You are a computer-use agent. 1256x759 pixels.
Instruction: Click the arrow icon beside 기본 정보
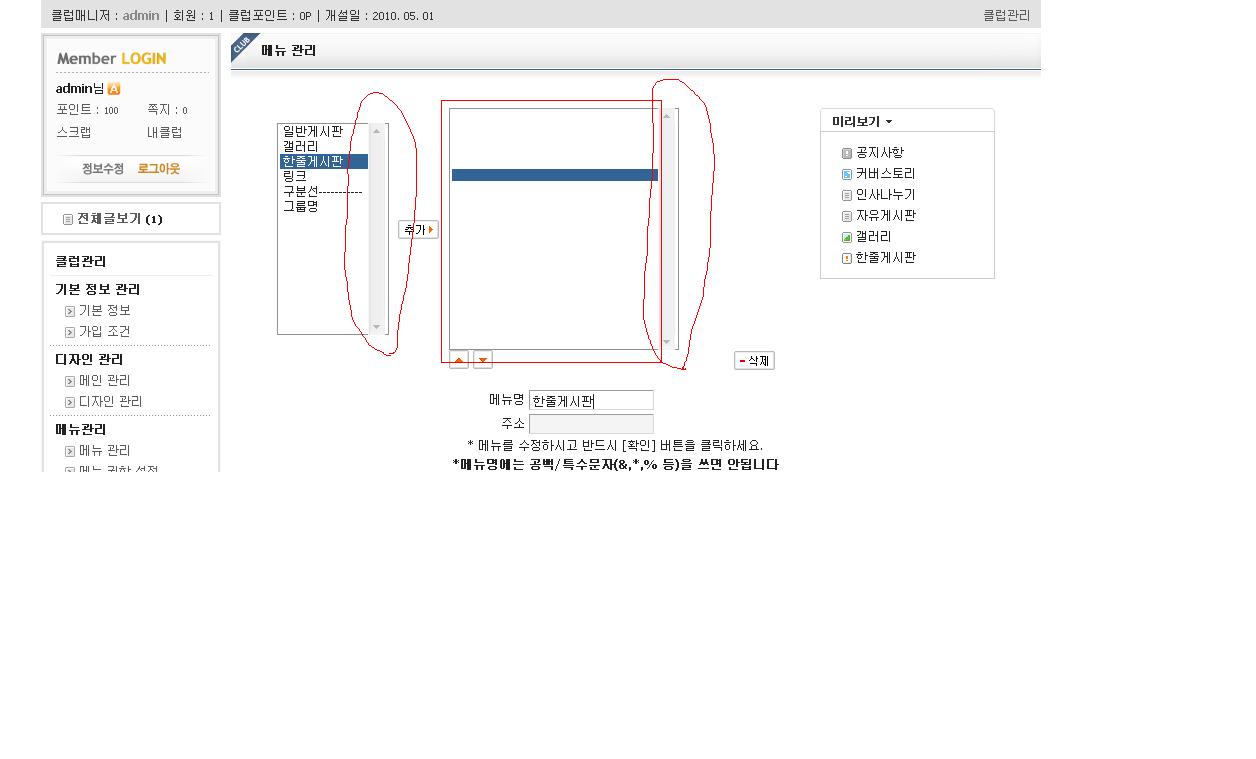click(70, 311)
